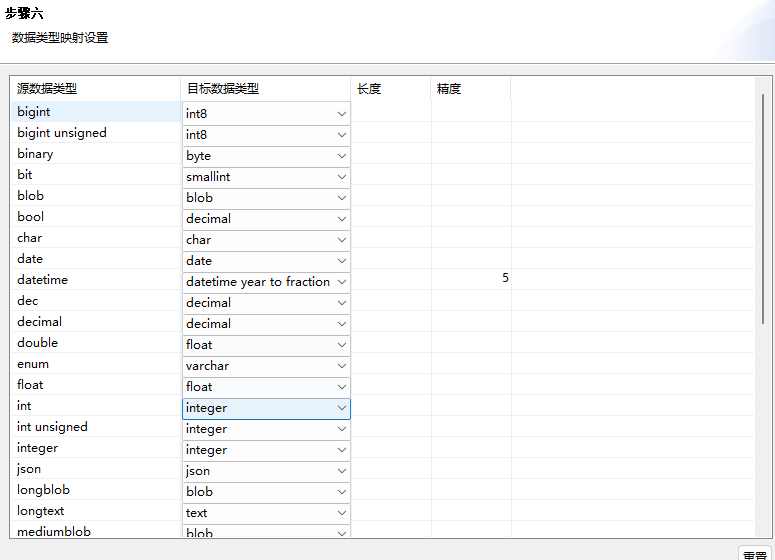Image resolution: width=775 pixels, height=560 pixels.
Task: Click the 目标数据类型 column header
Action: pyautogui.click(x=266, y=89)
